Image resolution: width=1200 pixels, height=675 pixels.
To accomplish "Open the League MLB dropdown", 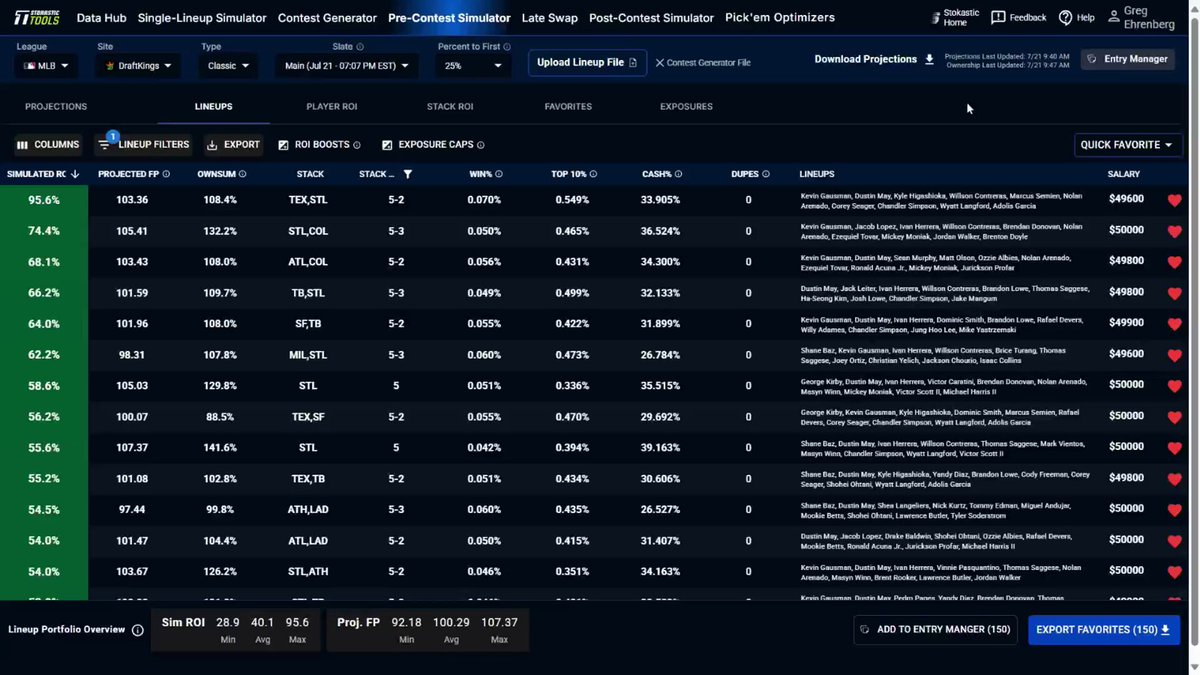I will click(x=46, y=66).
